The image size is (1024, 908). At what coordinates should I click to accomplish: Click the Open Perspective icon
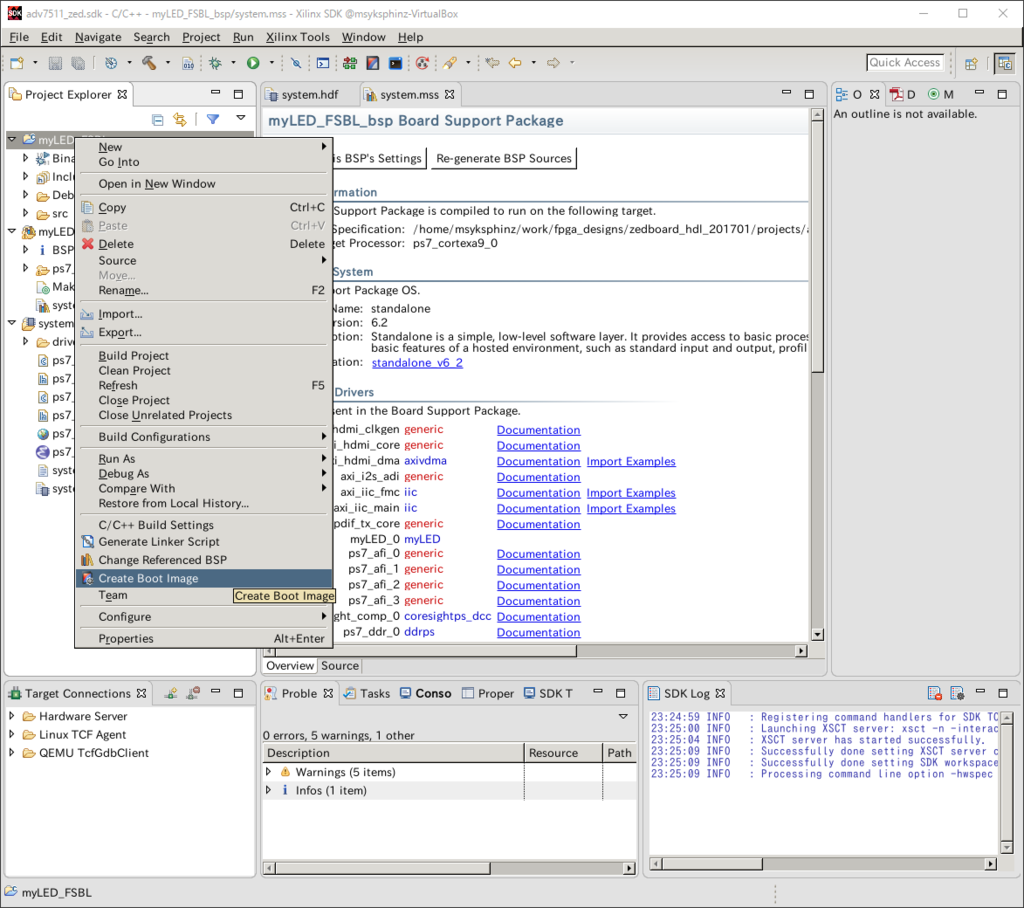click(971, 63)
